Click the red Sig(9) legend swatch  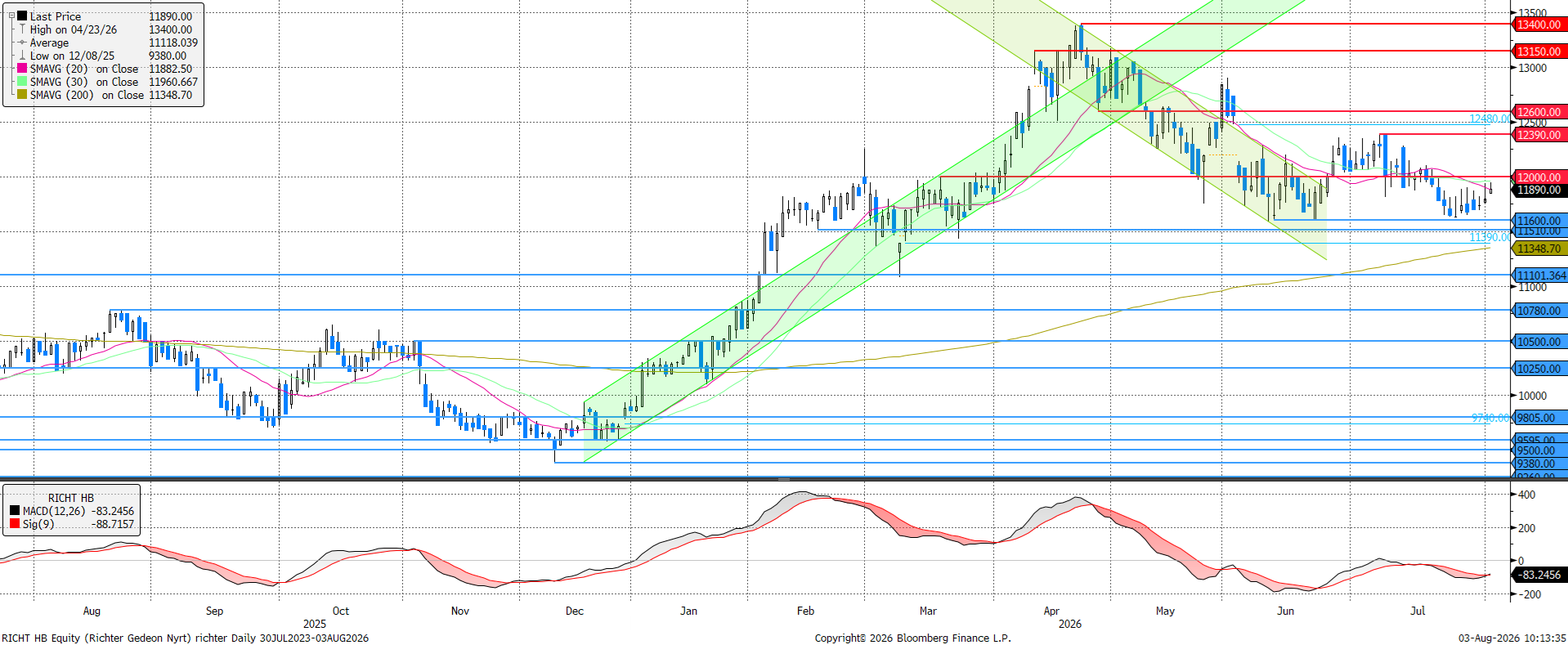click(x=15, y=524)
